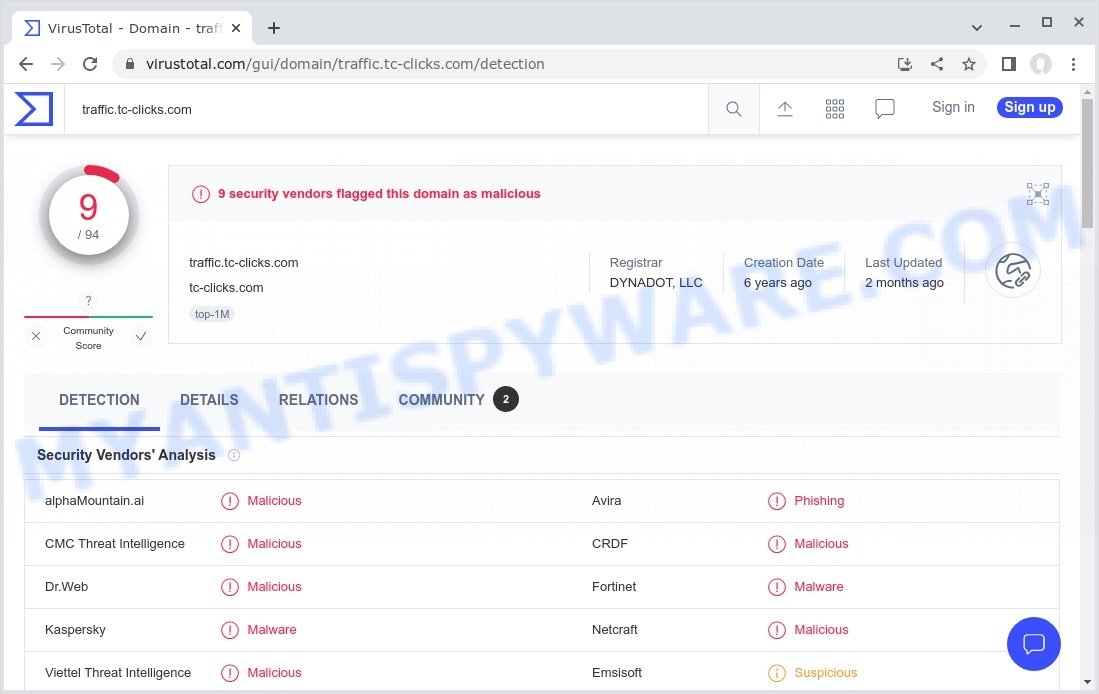The image size is (1099, 694).
Task: Click the Dr.Web vendor name
Action: (67, 587)
